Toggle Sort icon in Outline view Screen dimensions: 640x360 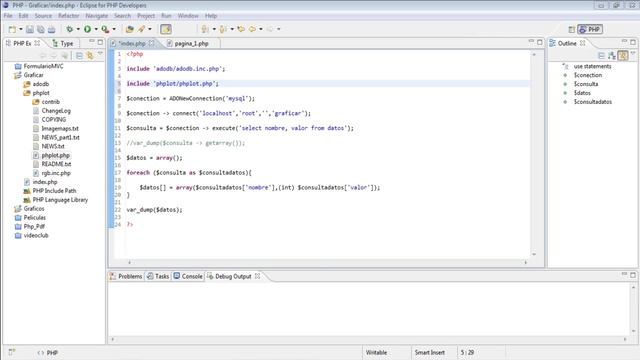[x=611, y=56]
